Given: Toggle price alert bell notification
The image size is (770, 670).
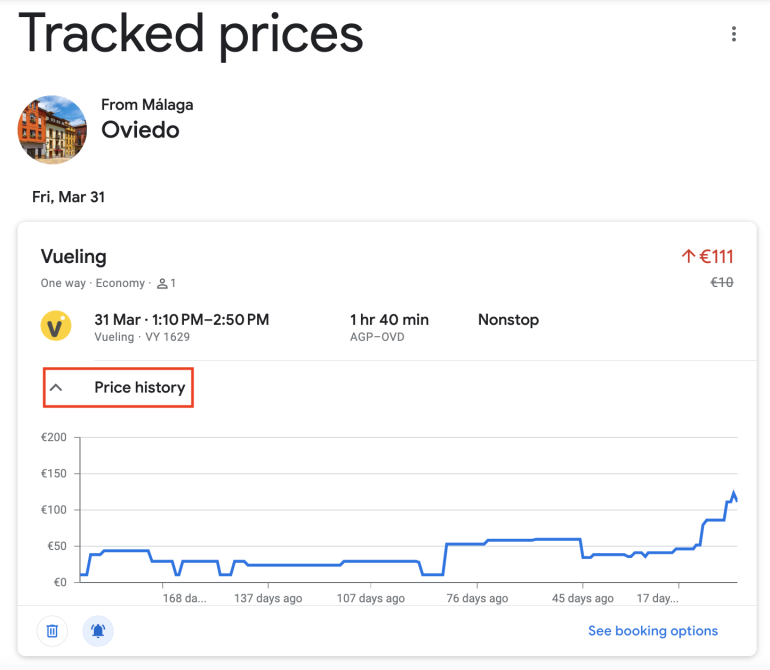Looking at the screenshot, I should [98, 631].
